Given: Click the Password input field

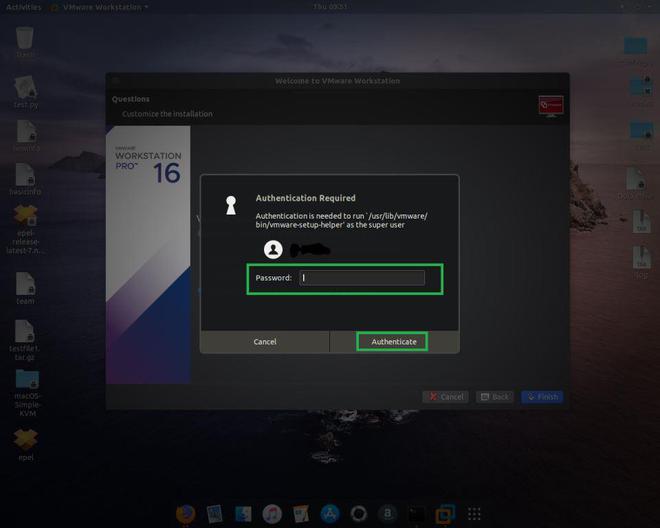Looking at the screenshot, I should [362, 278].
